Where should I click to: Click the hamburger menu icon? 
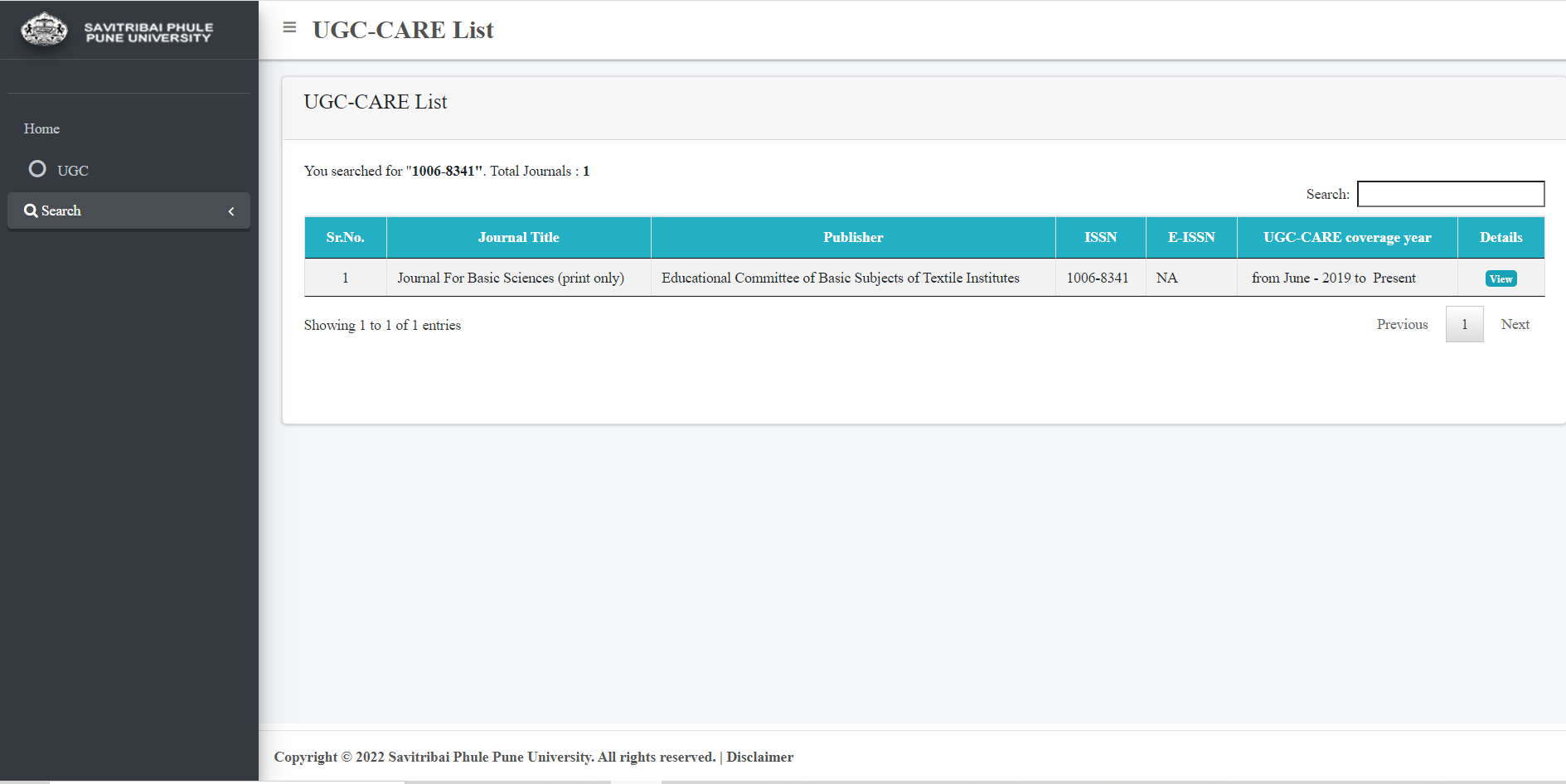(x=289, y=27)
